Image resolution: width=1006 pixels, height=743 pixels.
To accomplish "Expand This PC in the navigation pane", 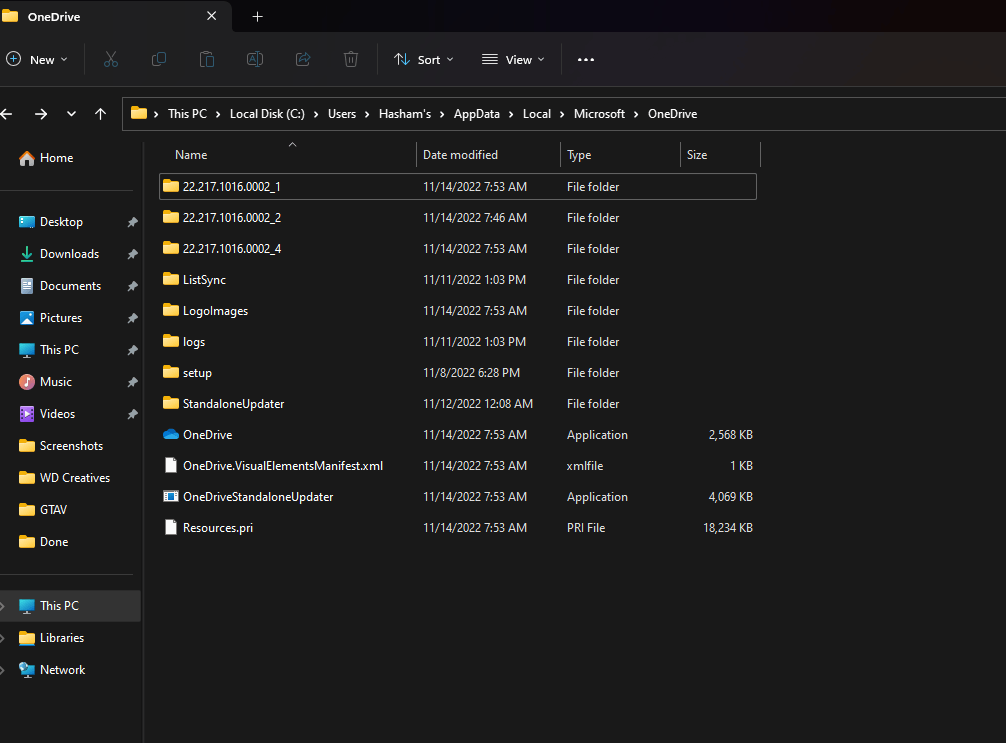I will point(5,605).
